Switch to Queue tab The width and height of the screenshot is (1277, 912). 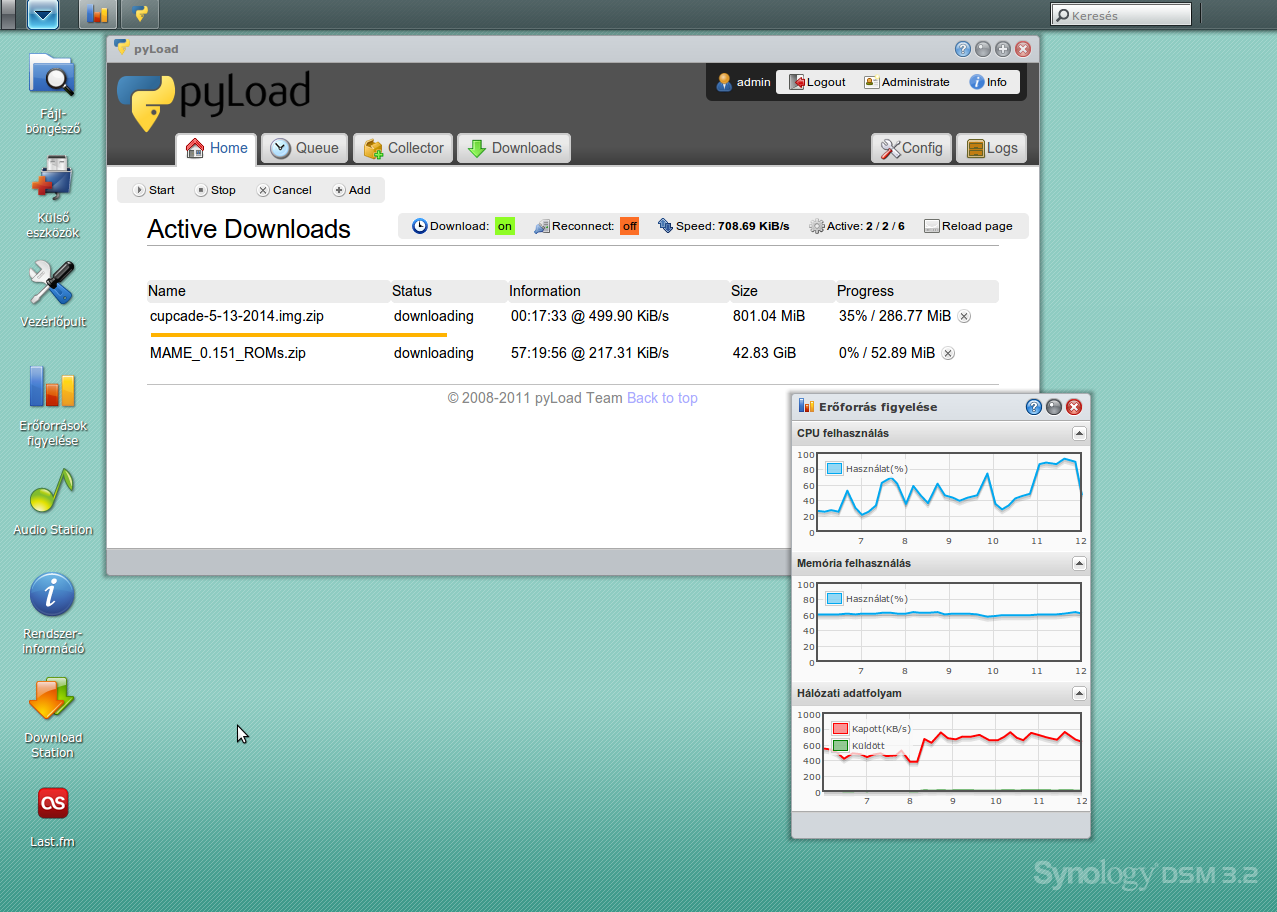[305, 148]
